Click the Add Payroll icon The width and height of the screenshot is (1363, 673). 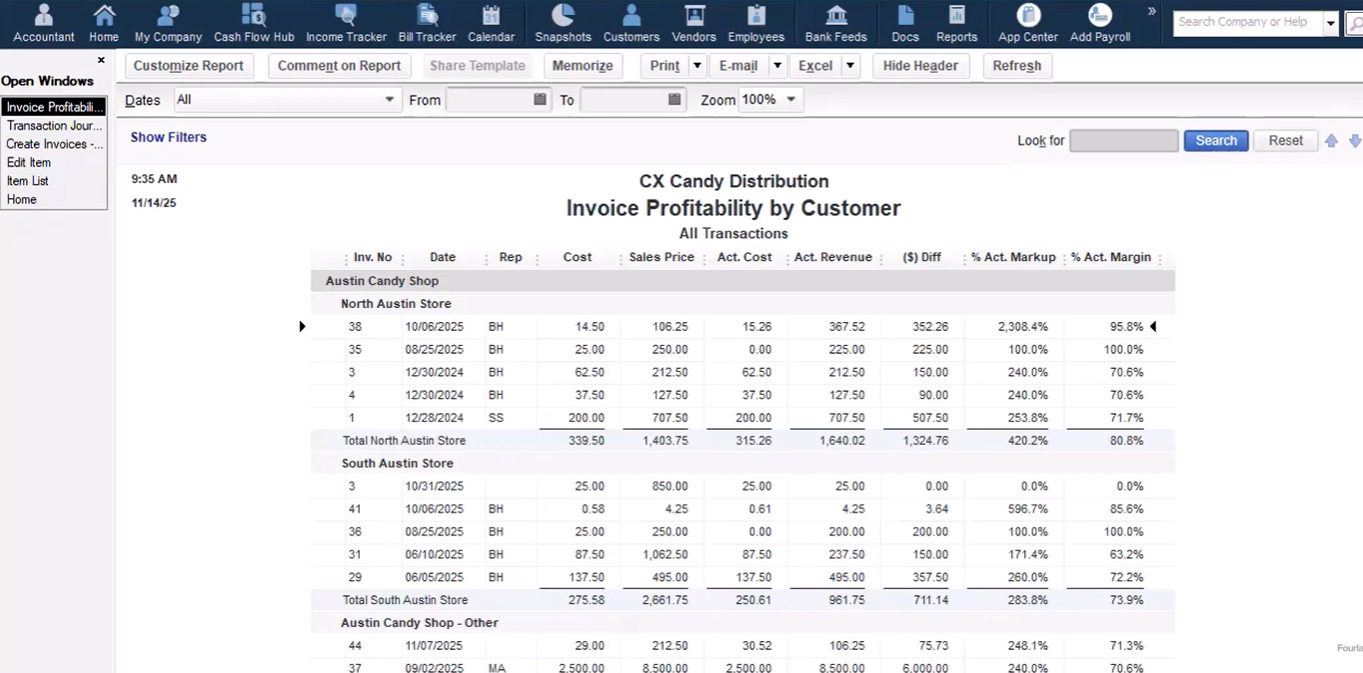[x=1100, y=23]
